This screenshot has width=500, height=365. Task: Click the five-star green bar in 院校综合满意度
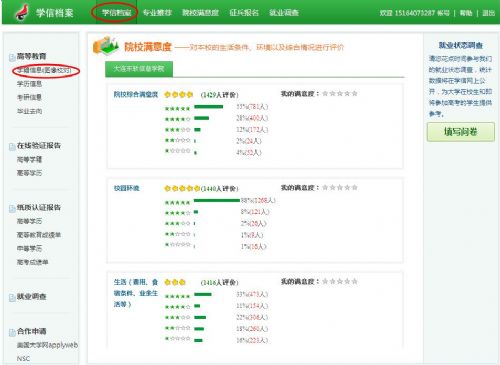click(x=209, y=107)
